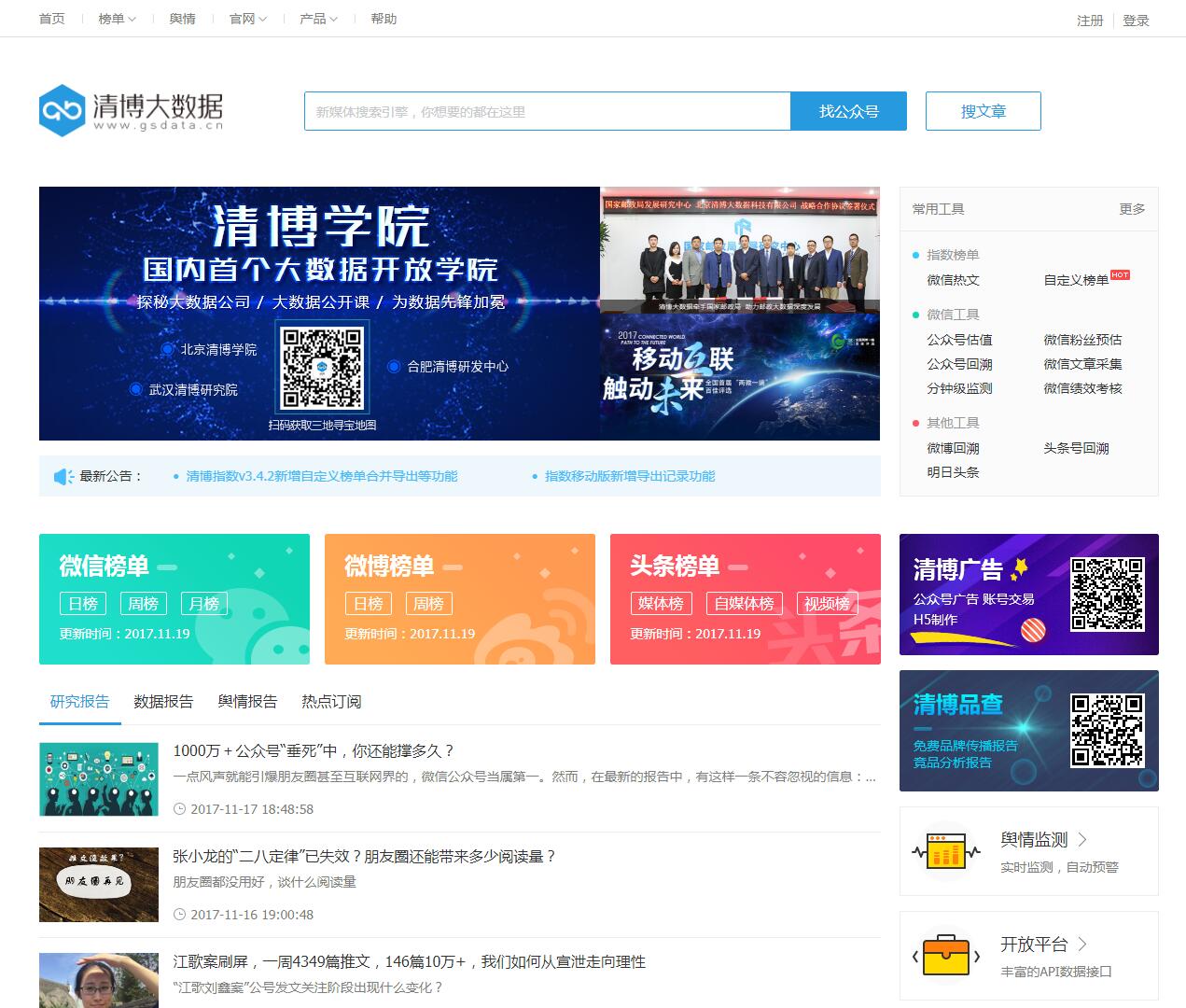Click the 清博品查 QR code
1186x1008 pixels.
coord(1107,730)
